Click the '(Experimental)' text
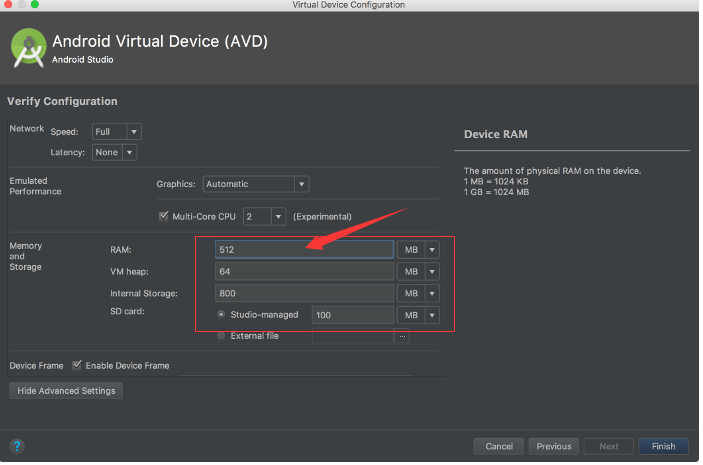Viewport: 703px width, 465px height. click(322, 217)
